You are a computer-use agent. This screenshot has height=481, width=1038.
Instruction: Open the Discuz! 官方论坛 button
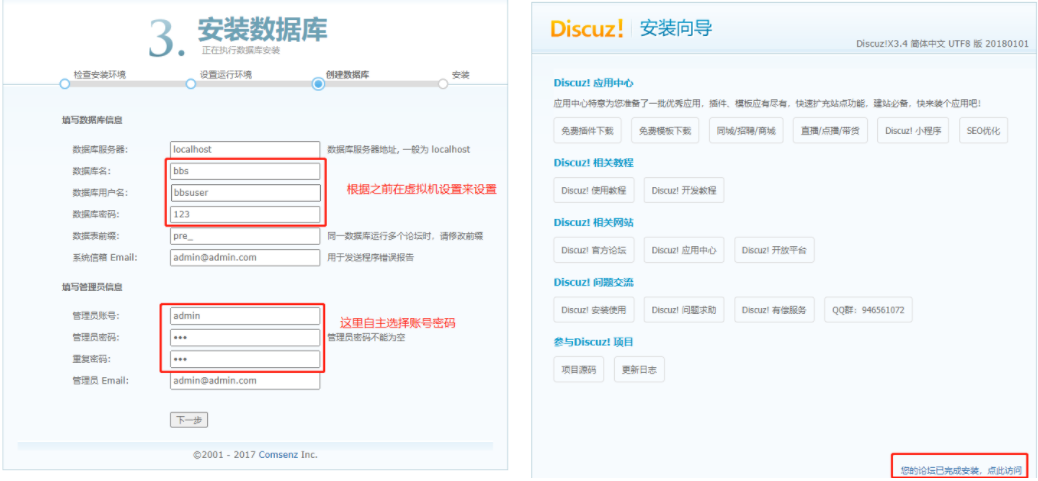tap(594, 250)
